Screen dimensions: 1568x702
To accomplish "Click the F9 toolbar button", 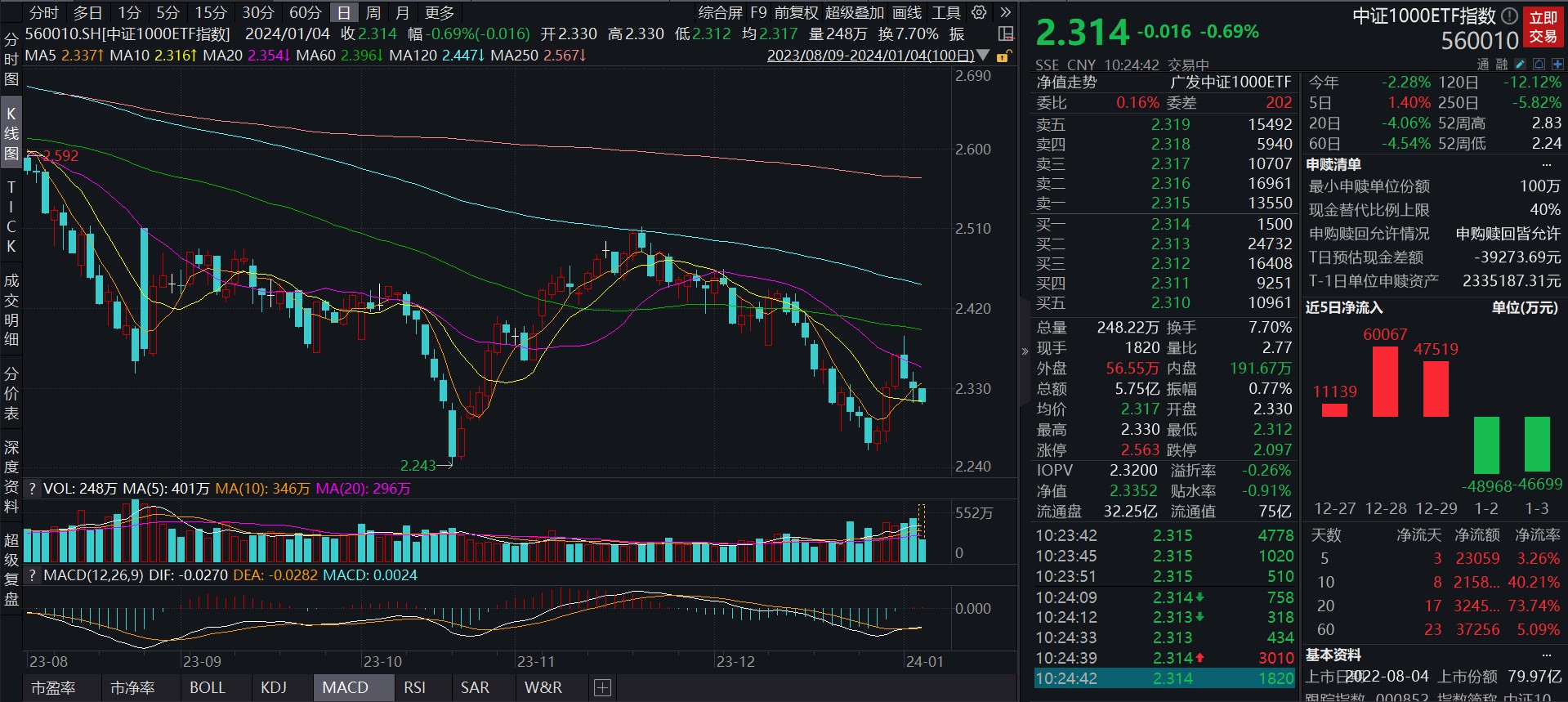I will 758,12.
